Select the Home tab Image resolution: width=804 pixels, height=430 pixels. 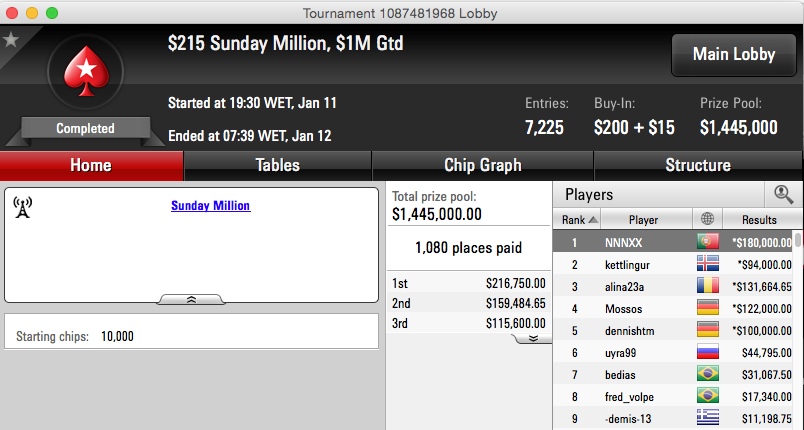pyautogui.click(x=91, y=165)
